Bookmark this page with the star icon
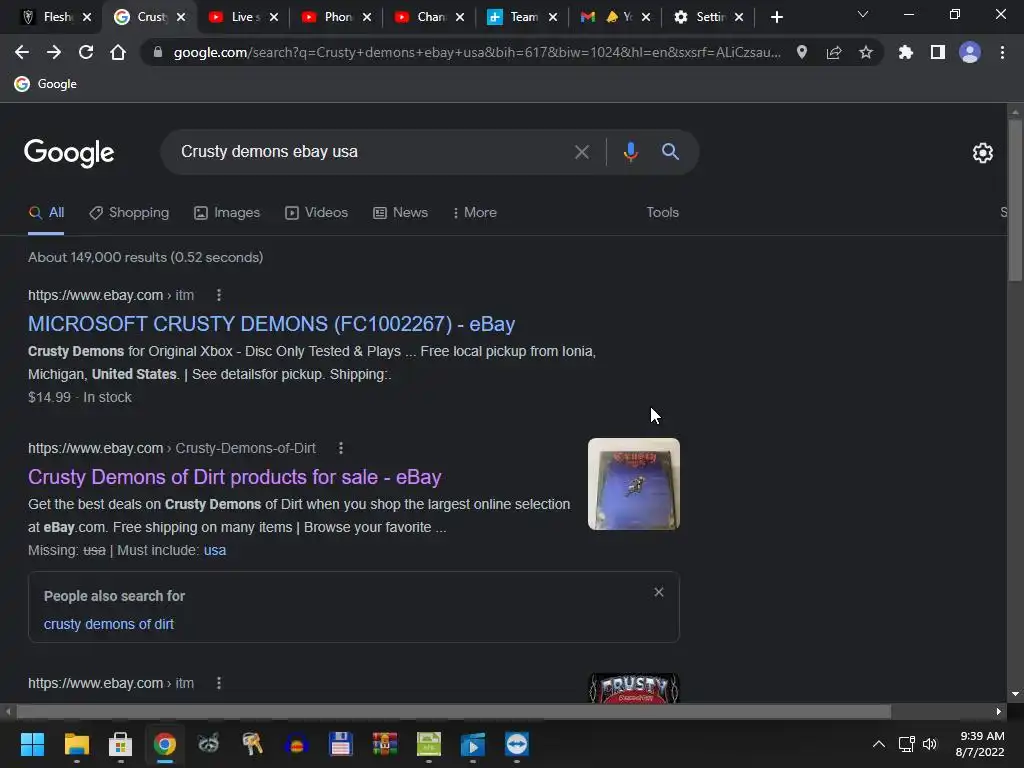This screenshot has width=1024, height=768. pyautogui.click(x=866, y=52)
